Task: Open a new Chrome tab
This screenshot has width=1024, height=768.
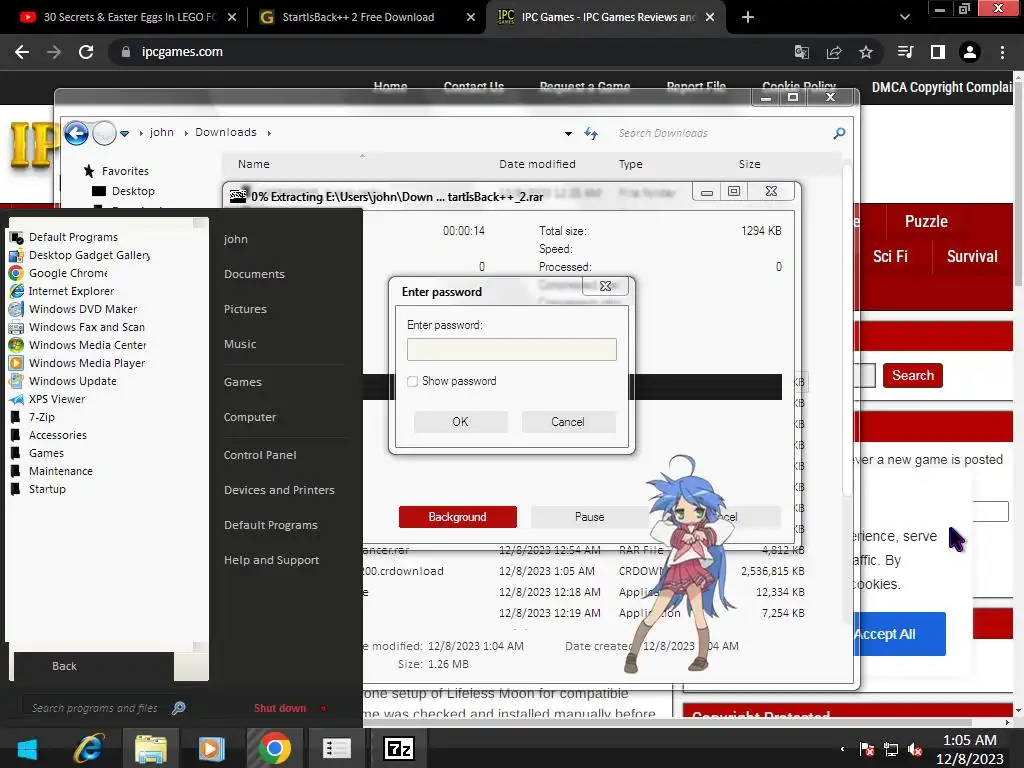Action: pyautogui.click(x=748, y=17)
